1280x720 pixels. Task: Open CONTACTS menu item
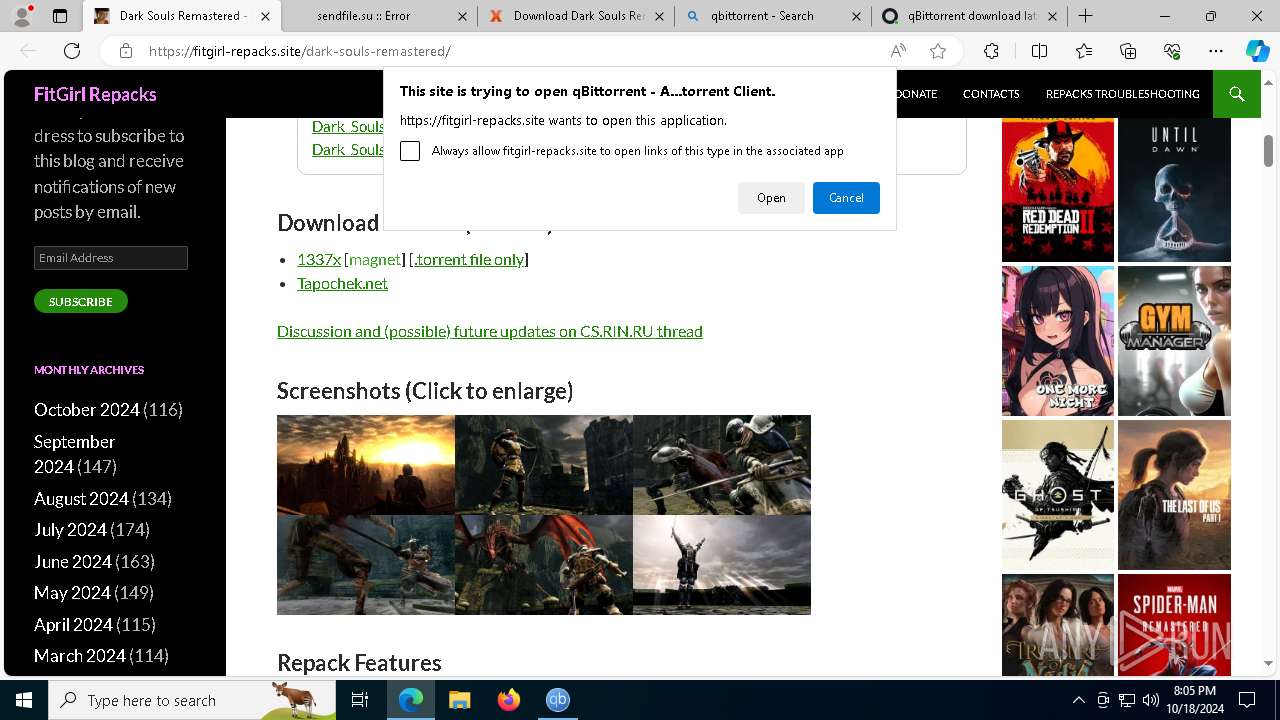(x=991, y=94)
